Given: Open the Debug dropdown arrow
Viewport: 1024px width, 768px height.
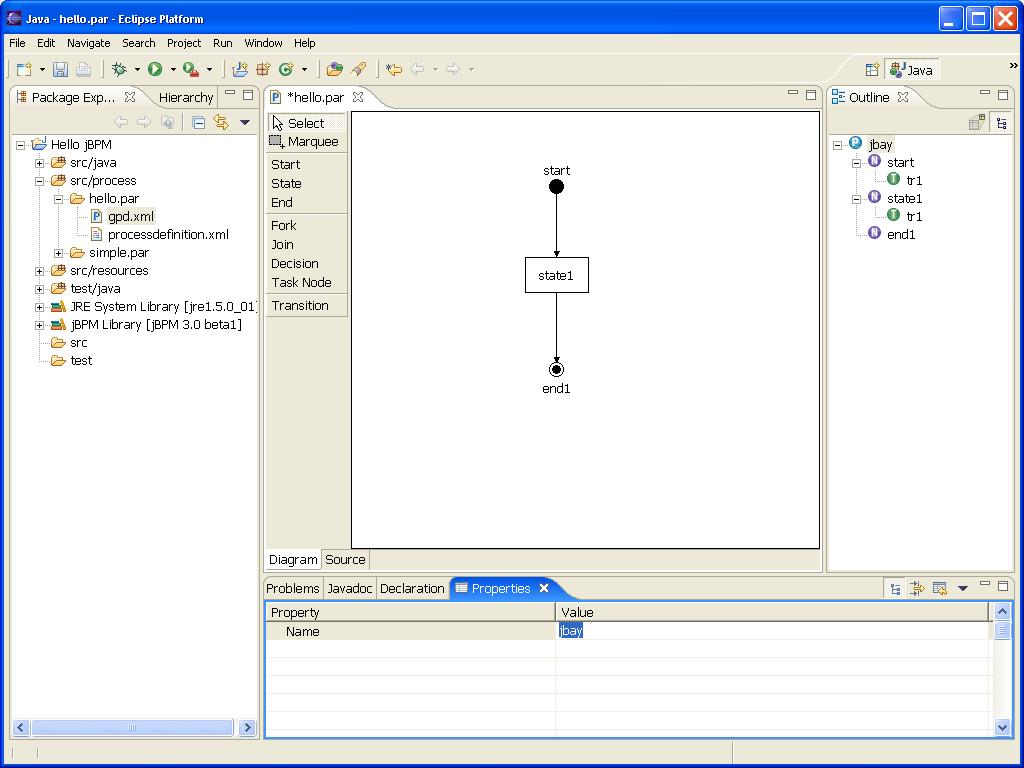Looking at the screenshot, I should click(x=137, y=69).
